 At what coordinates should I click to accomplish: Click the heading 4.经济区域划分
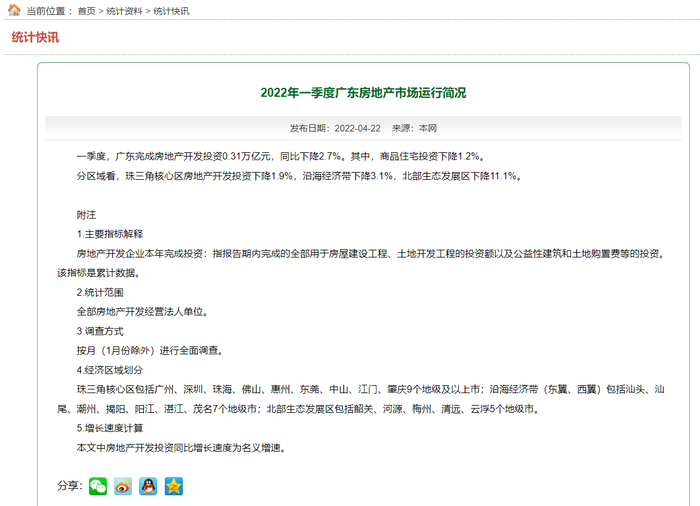click(110, 370)
